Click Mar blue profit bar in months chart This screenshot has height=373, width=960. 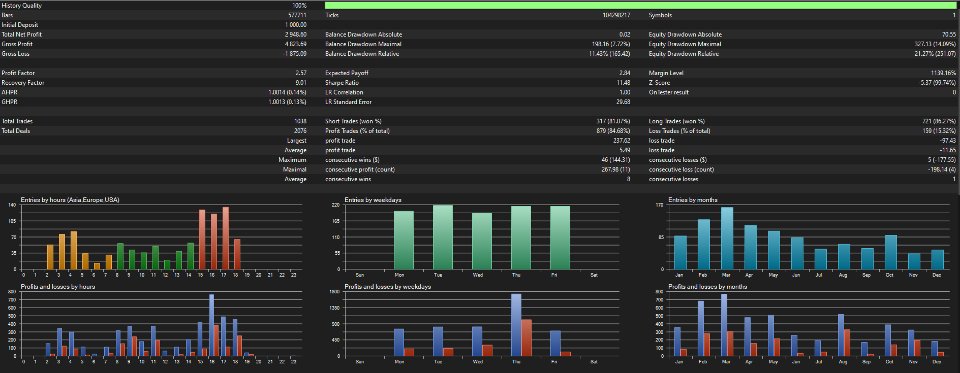coord(724,325)
